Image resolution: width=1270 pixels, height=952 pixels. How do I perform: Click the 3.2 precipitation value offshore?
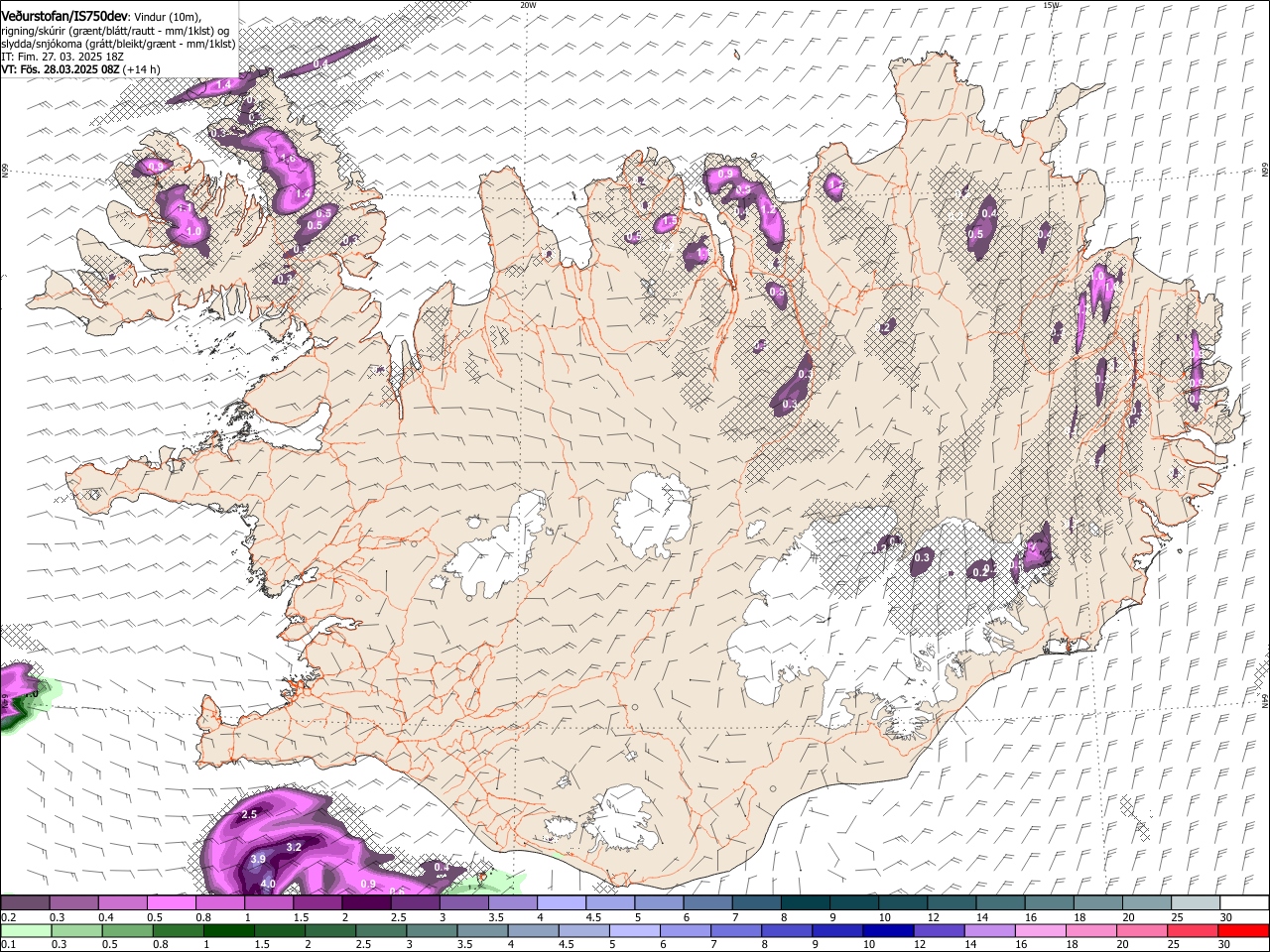(294, 848)
